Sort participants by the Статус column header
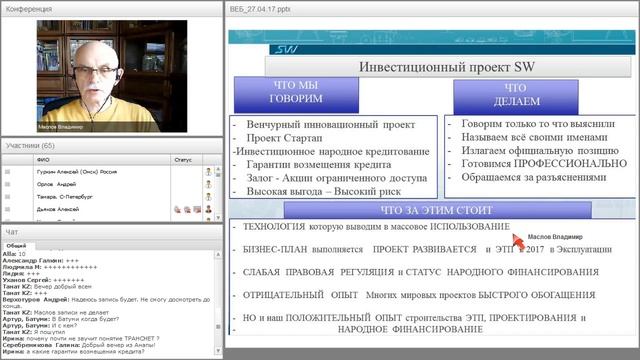Viewport: 640px width, 360px height. (187, 160)
